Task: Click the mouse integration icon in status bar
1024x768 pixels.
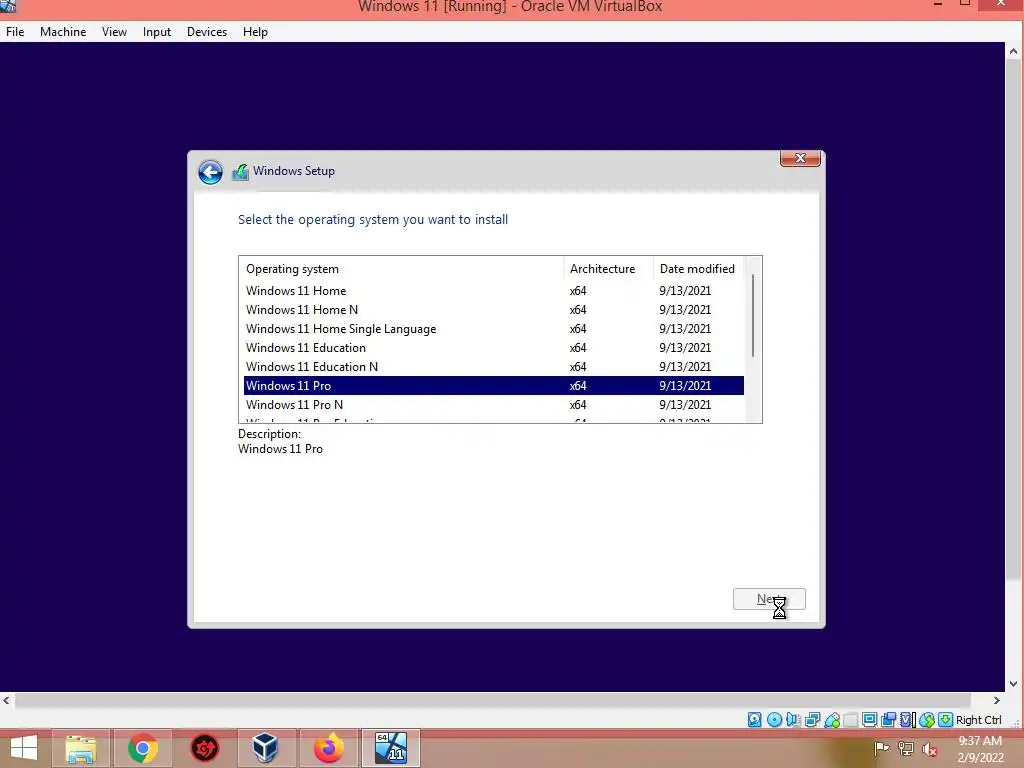Action: [x=927, y=720]
